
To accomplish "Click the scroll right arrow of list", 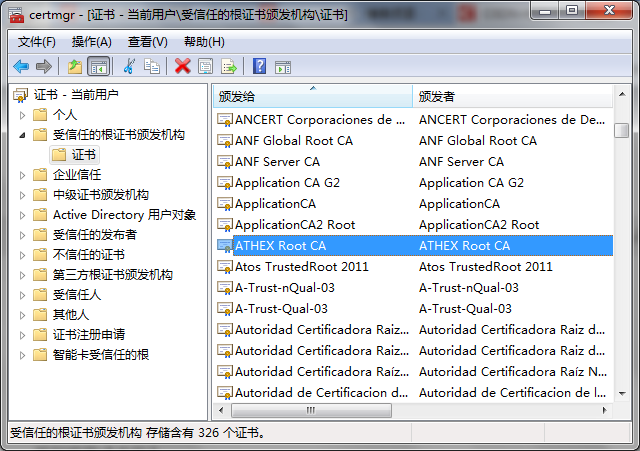I will [604, 410].
